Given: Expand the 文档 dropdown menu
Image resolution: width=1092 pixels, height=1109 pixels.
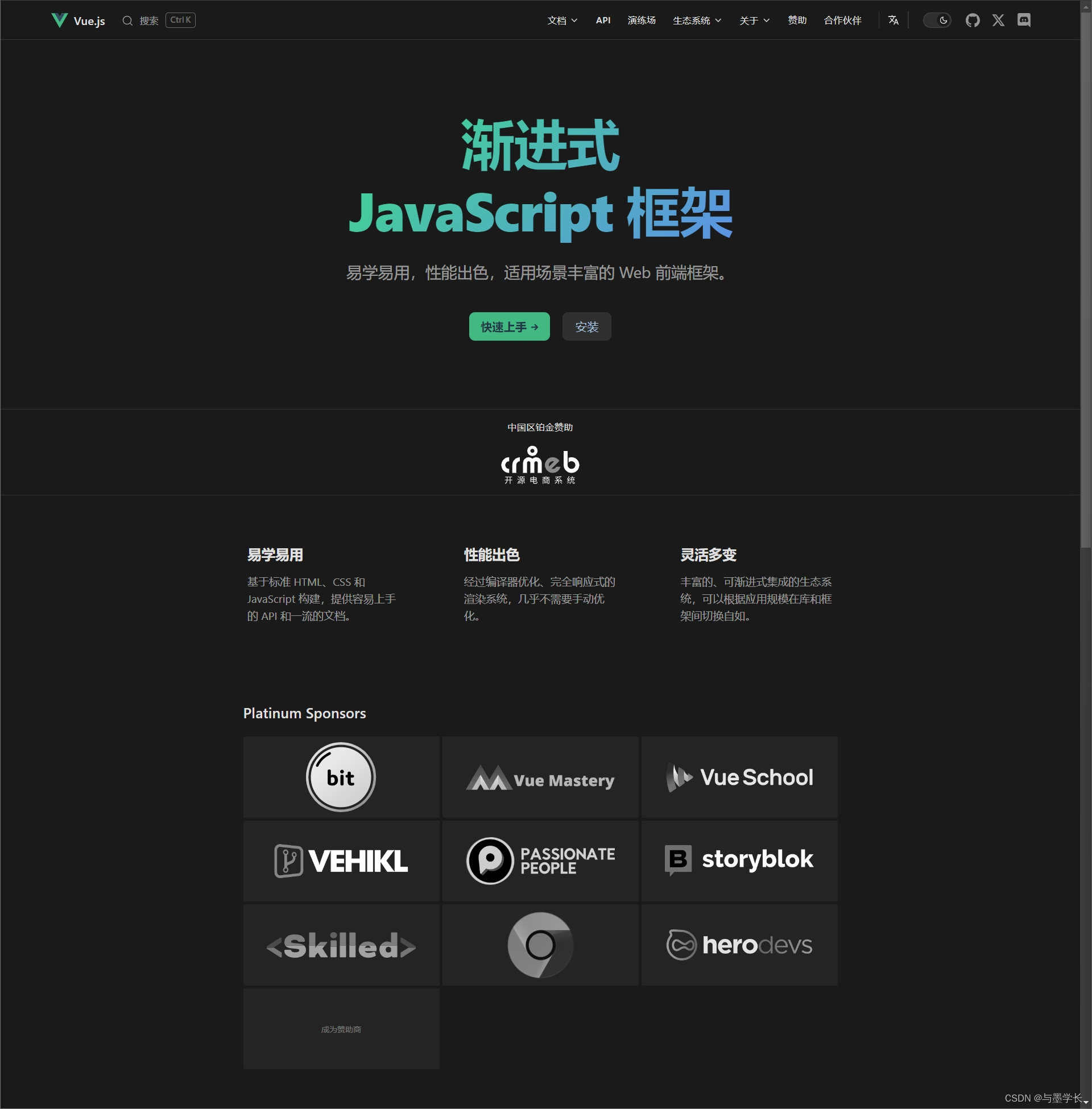Looking at the screenshot, I should pos(561,20).
